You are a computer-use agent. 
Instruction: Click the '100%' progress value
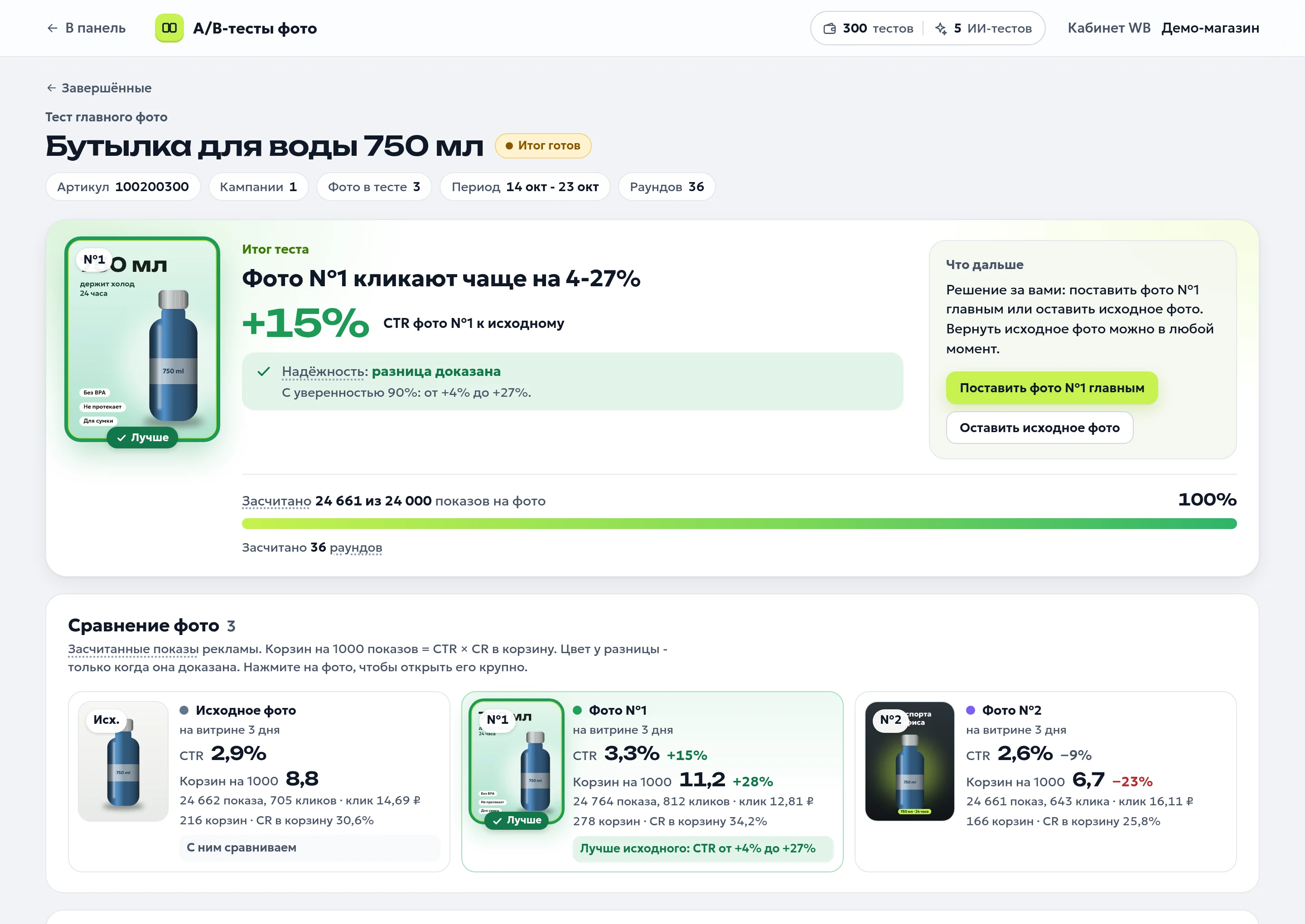pyautogui.click(x=1207, y=500)
